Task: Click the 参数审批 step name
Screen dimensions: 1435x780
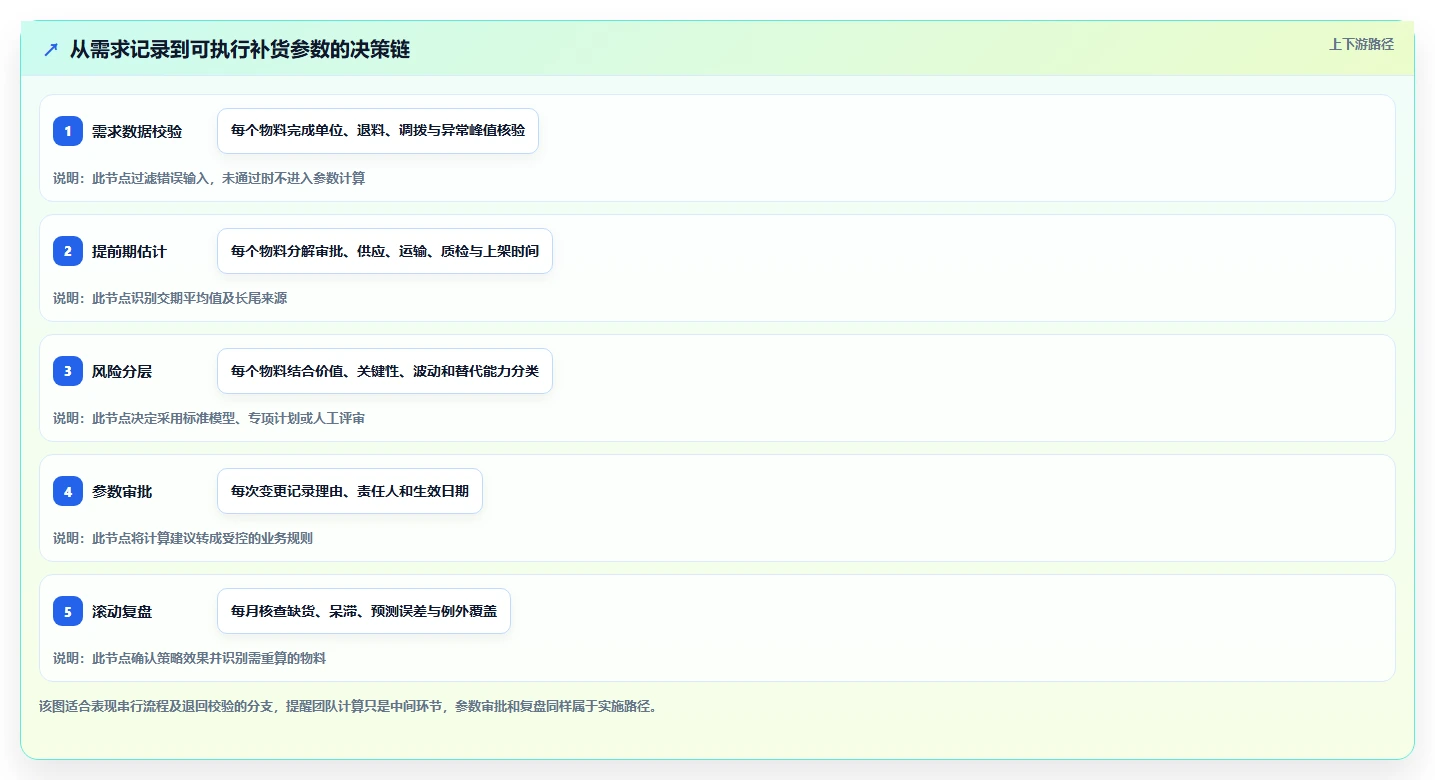Action: point(122,491)
